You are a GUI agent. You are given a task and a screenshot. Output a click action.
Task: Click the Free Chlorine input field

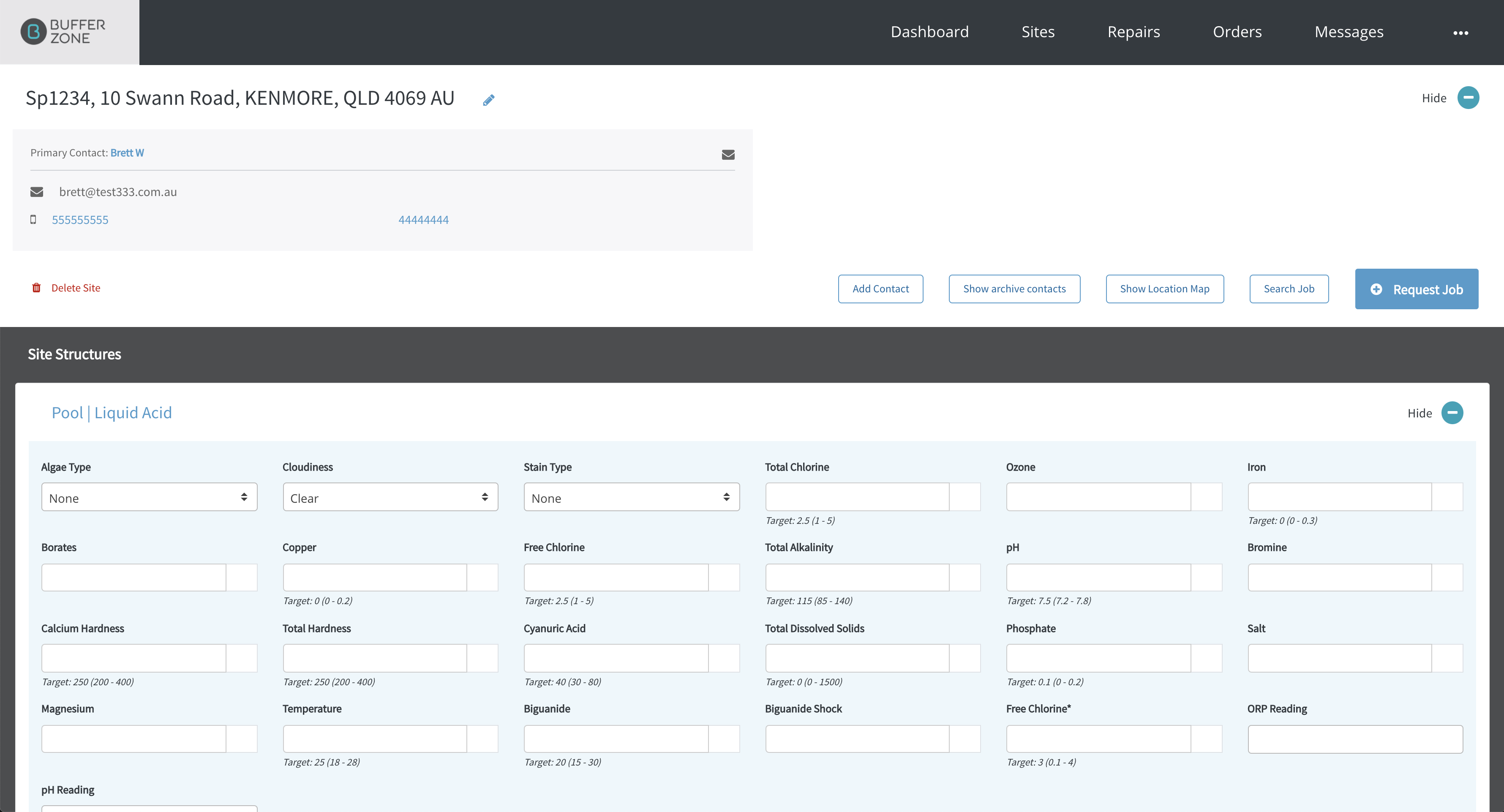(616, 578)
